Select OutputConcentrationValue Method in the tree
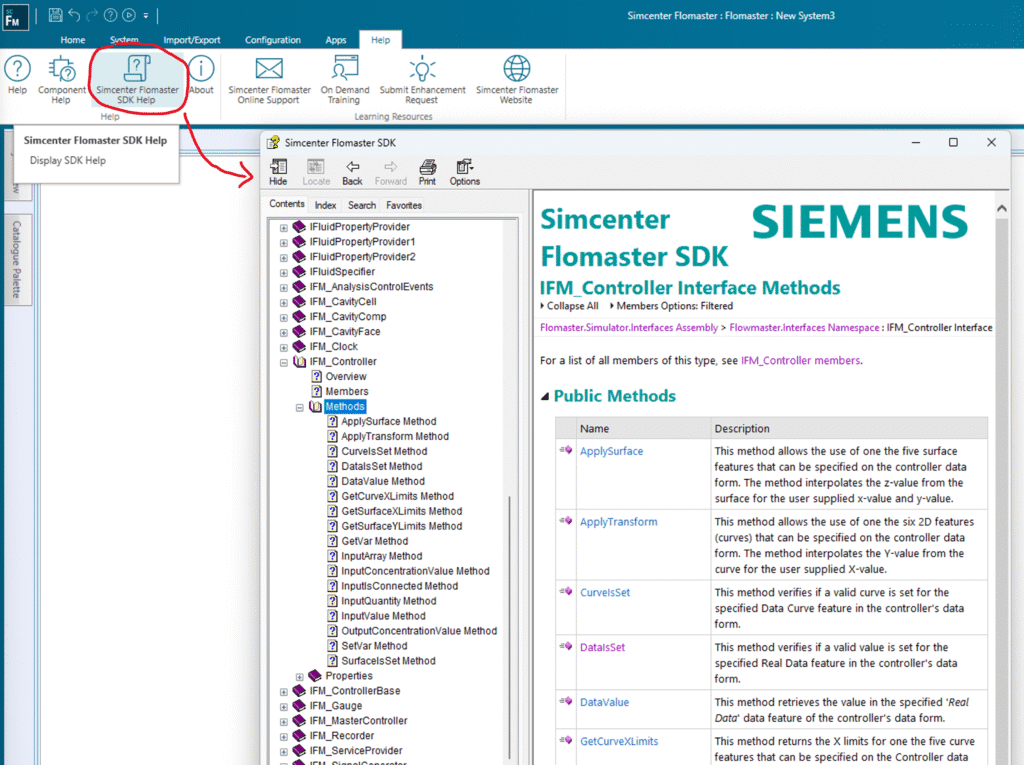 (419, 631)
